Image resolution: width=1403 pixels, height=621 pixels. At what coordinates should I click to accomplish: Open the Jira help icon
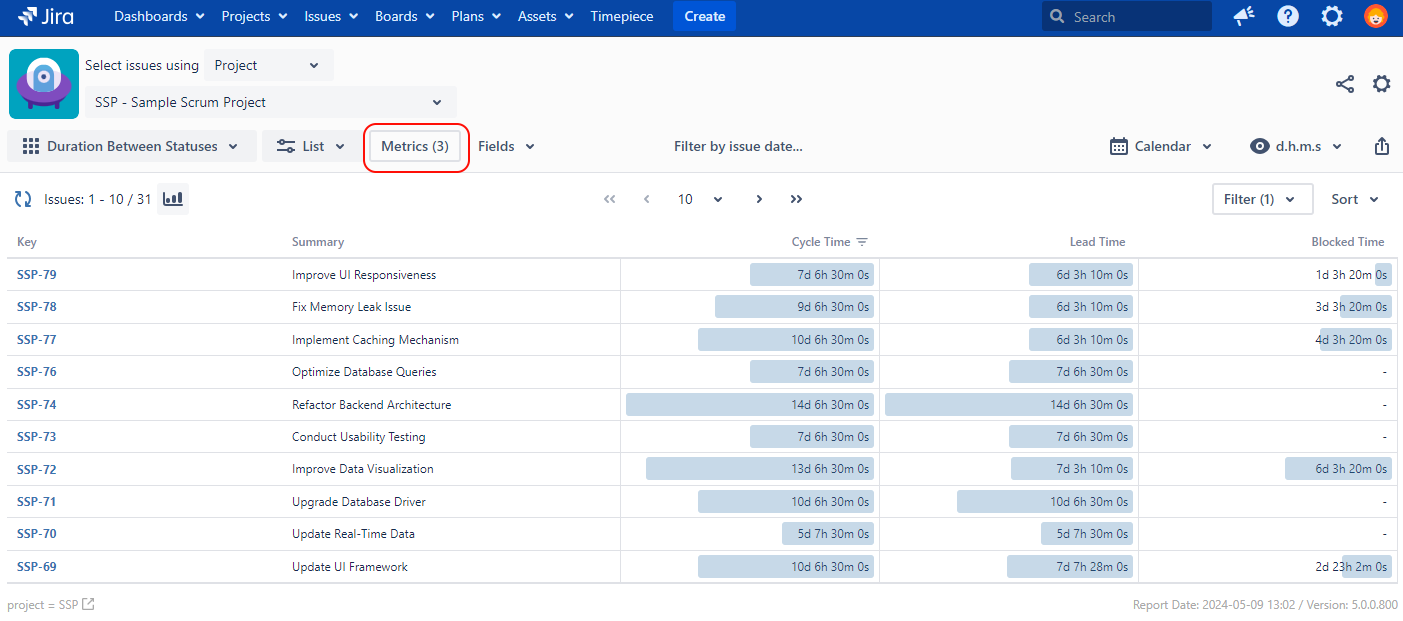click(1288, 17)
